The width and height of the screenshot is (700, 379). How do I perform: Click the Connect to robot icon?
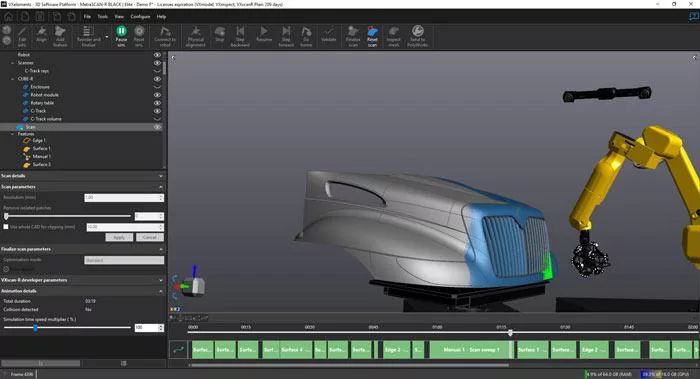coord(165,36)
